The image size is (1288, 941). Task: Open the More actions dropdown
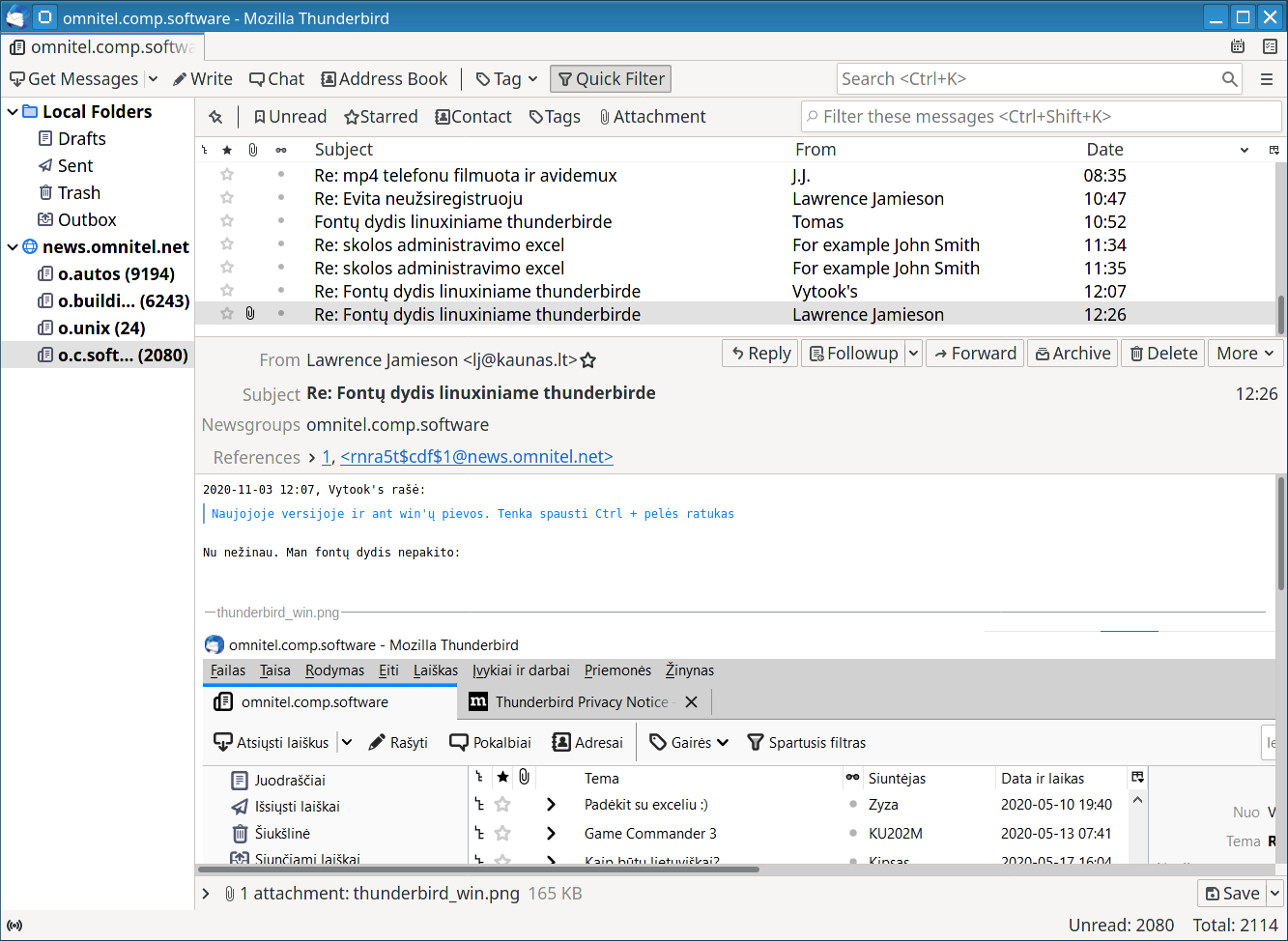(x=1246, y=354)
